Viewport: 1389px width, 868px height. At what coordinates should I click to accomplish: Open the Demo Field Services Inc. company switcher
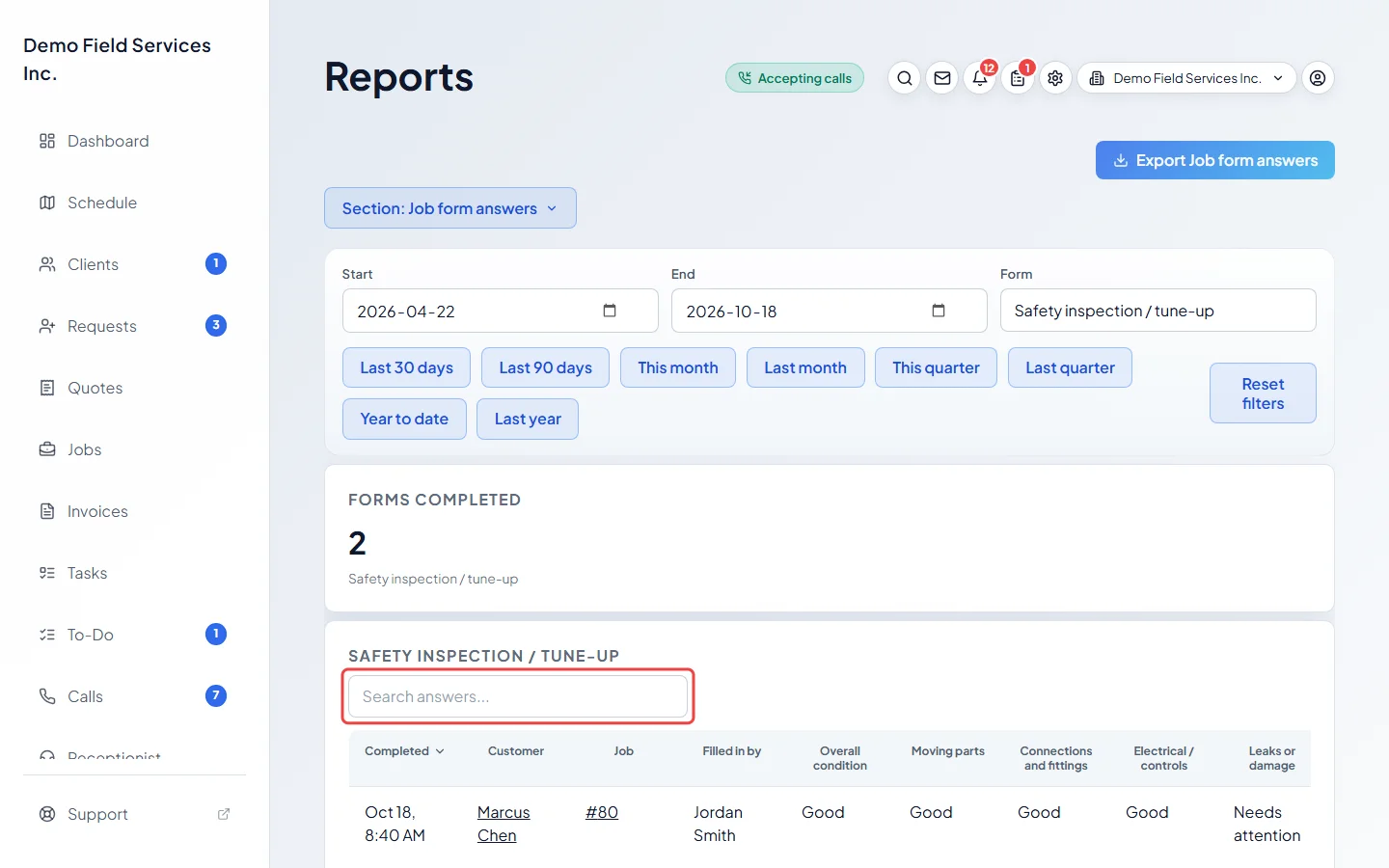pyautogui.click(x=1186, y=78)
